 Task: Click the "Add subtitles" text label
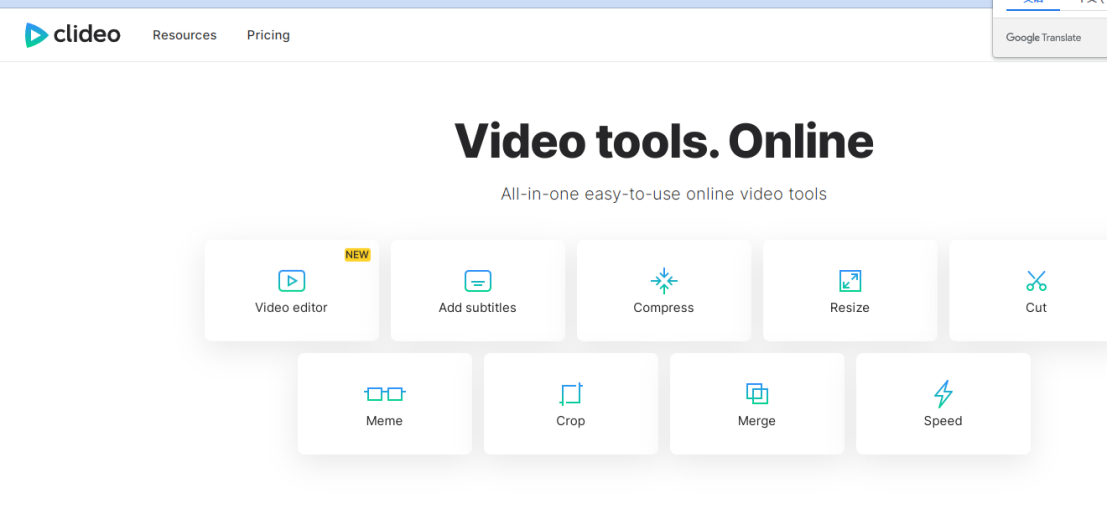pyautogui.click(x=478, y=308)
